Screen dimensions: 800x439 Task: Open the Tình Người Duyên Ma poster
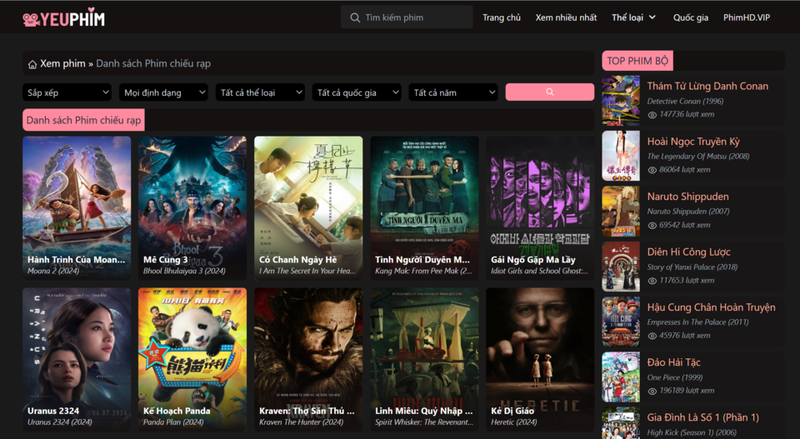tap(424, 207)
